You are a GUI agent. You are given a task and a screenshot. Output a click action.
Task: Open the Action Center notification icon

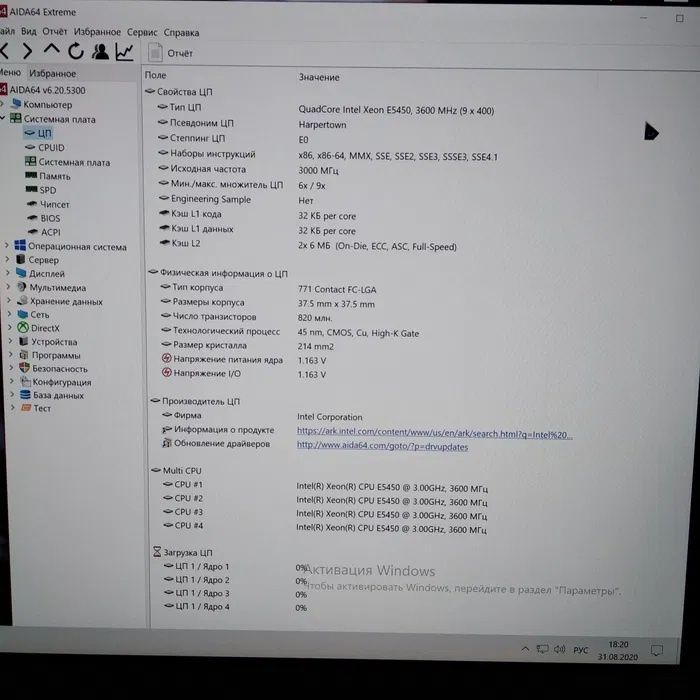657,650
